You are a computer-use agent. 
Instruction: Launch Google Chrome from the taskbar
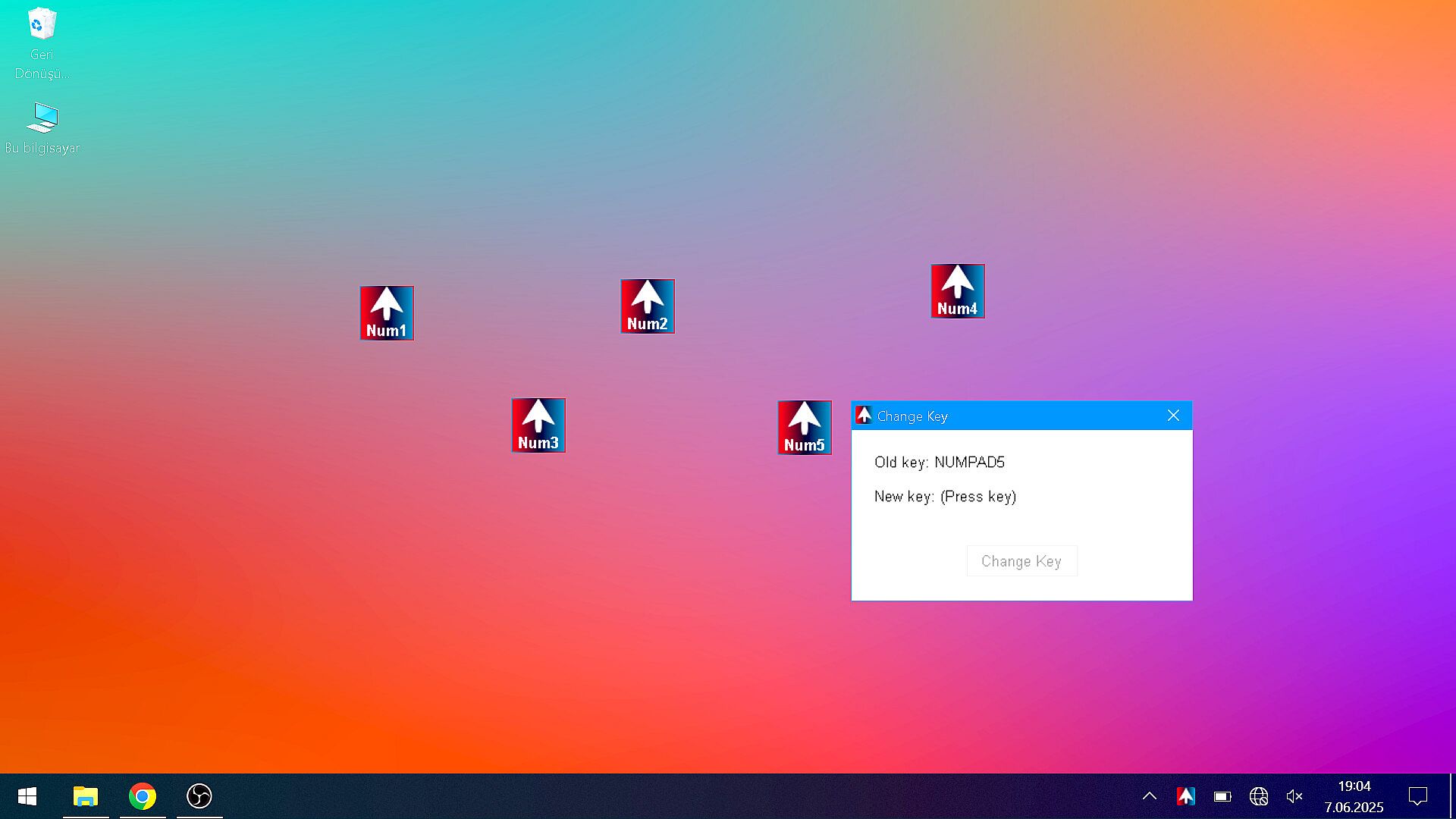[143, 796]
